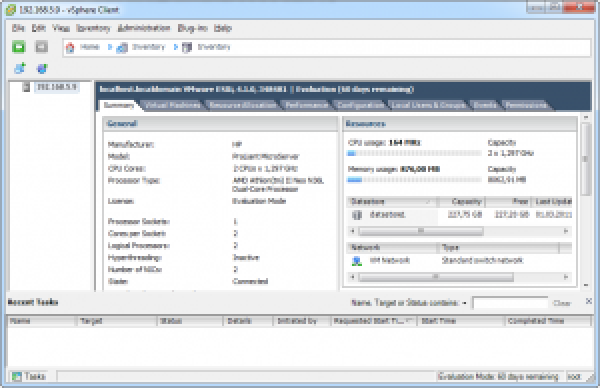Open the Administration menu
This screenshot has height=388, width=600.
144,28
